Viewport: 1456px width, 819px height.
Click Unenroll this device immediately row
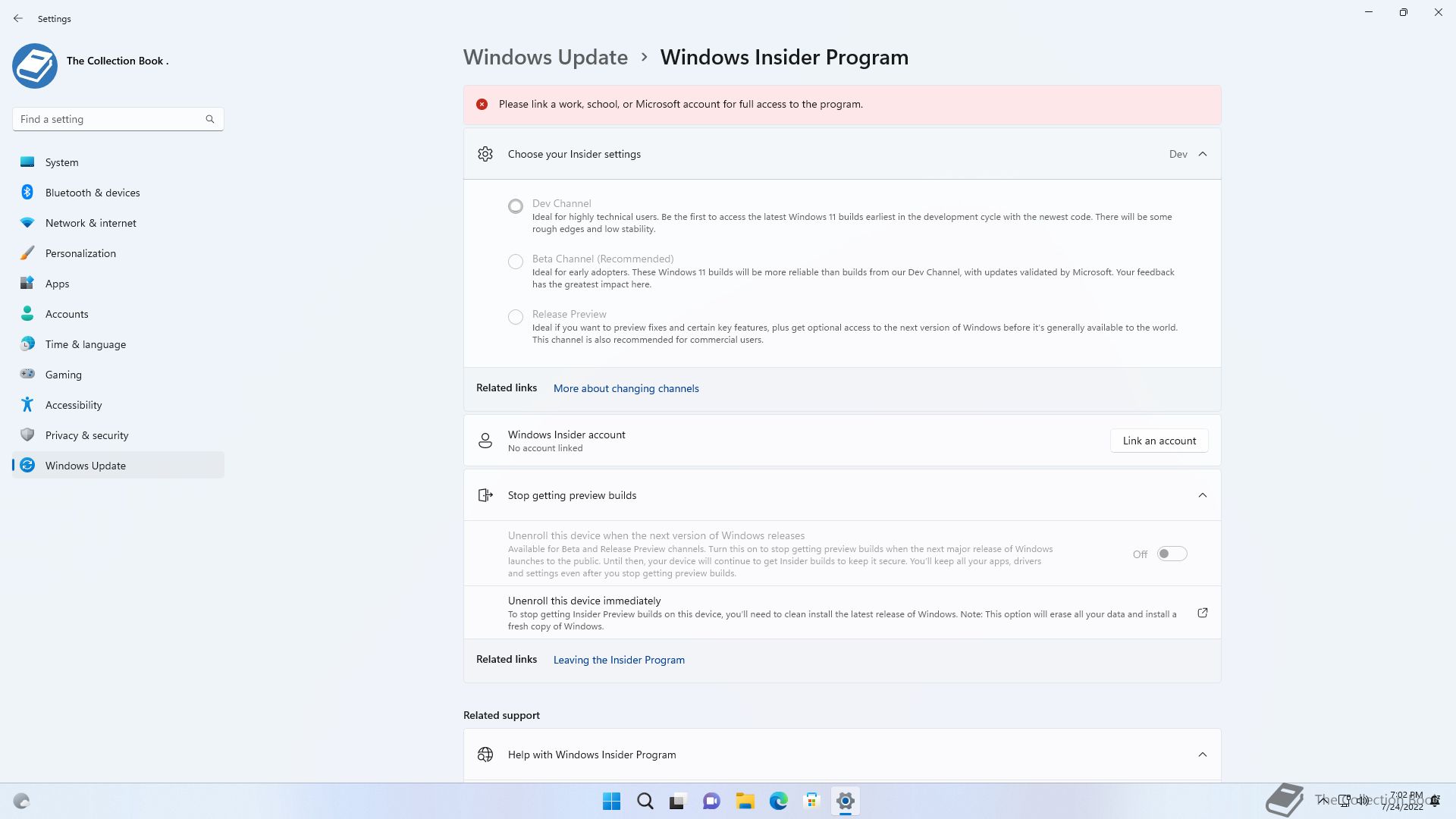click(842, 613)
